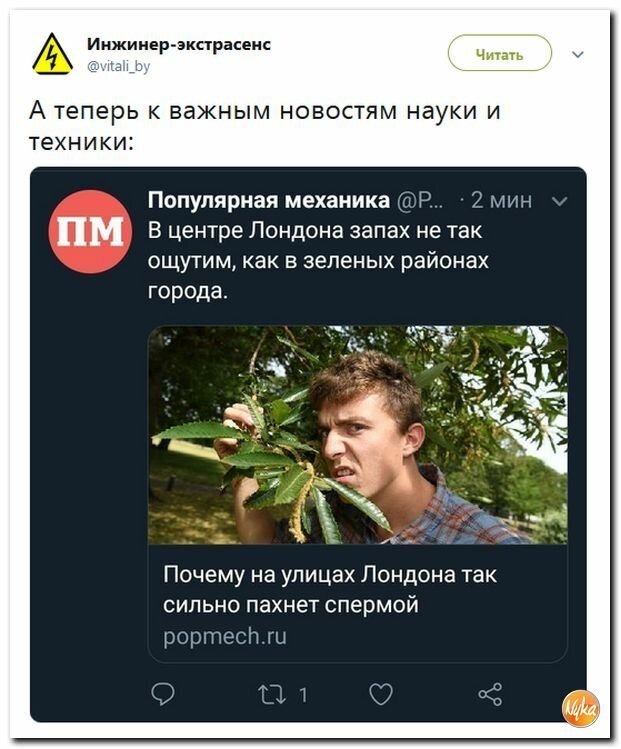Open the yellow lightning triangle avatar
Viewport: 621px width, 749px height.
tap(53, 54)
